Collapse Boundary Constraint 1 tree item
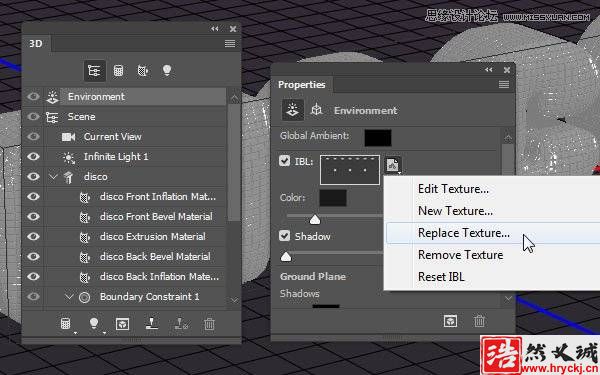 pyautogui.click(x=69, y=297)
